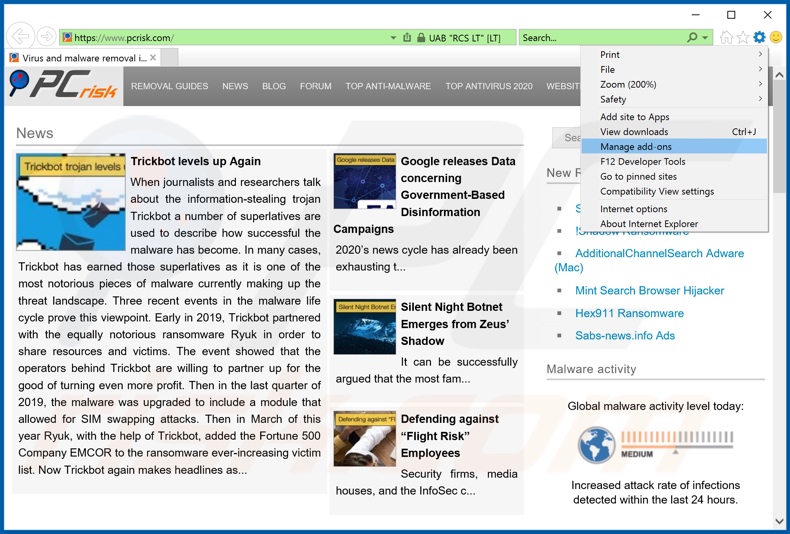Click the Silent Night Botnet thumbnail

coord(364,326)
